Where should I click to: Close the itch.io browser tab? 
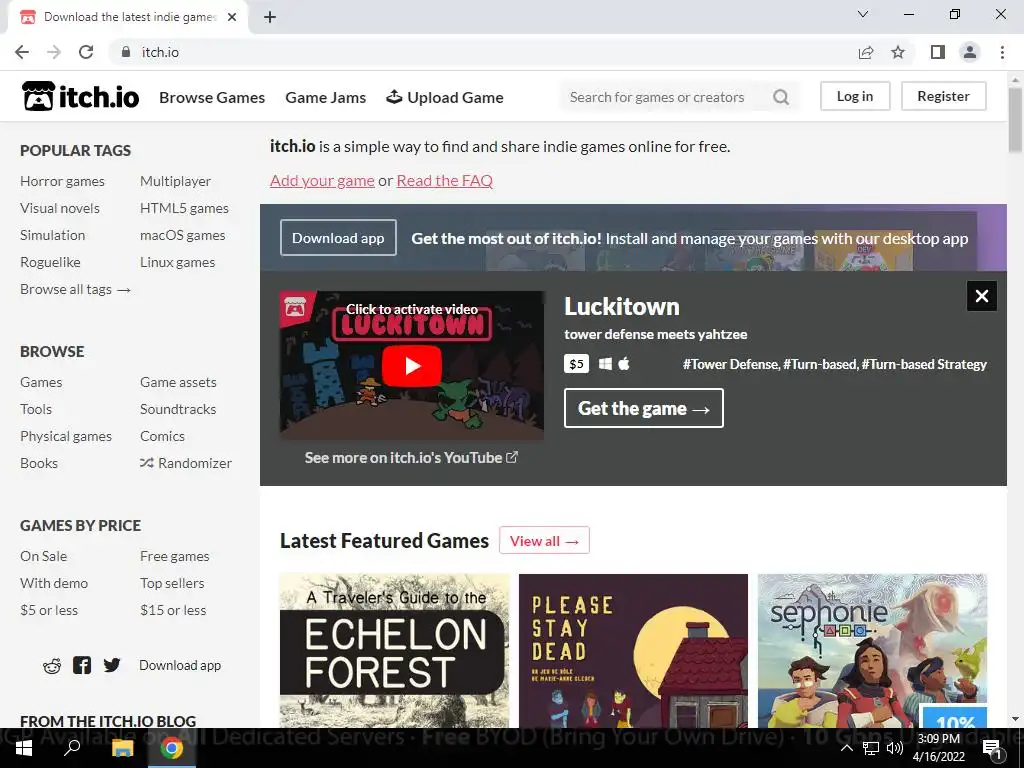pos(232,17)
